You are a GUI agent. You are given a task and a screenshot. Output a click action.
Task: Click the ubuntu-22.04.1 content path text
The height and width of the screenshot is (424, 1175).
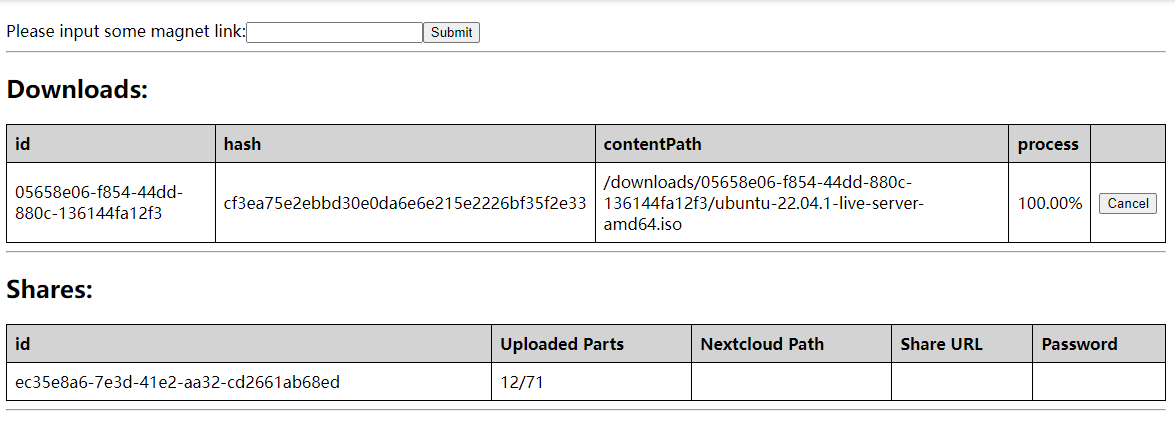tap(764, 203)
